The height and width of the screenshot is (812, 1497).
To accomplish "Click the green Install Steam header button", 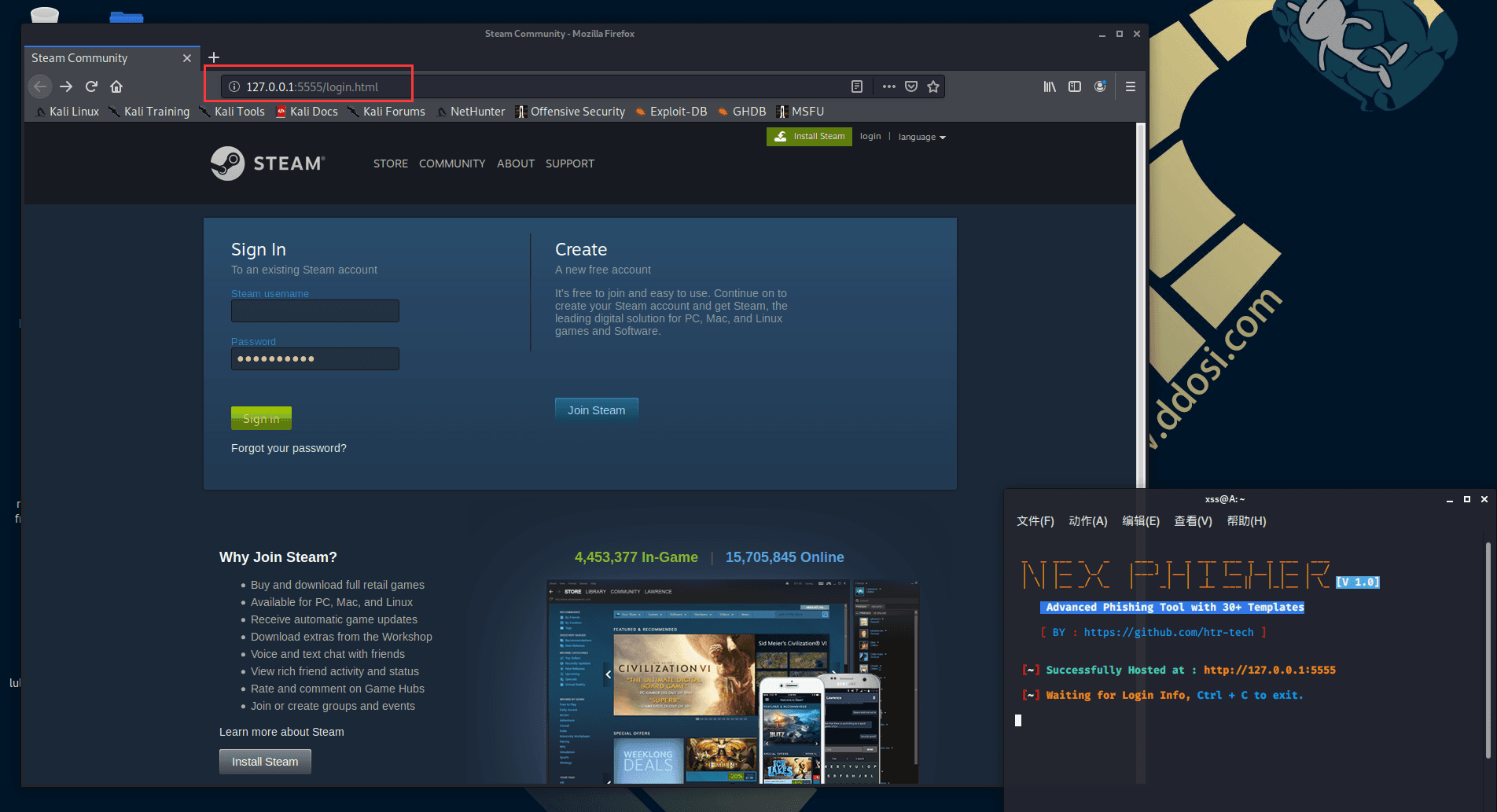I will [x=809, y=136].
